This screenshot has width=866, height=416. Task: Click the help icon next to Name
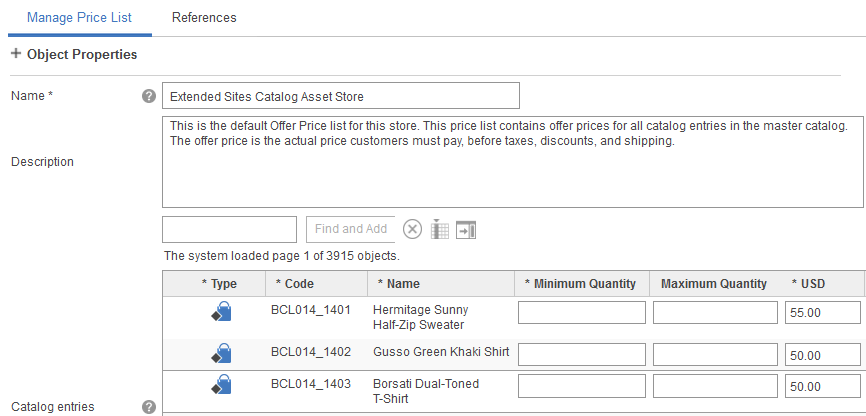149,97
